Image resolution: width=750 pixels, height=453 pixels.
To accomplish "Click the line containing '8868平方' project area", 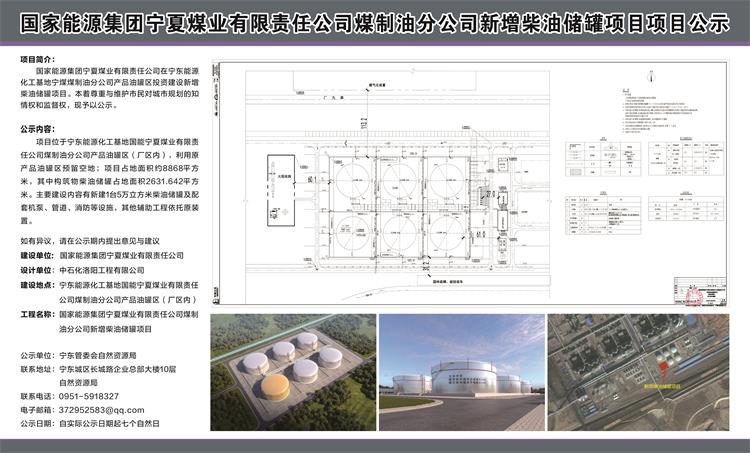I will tap(110, 168).
